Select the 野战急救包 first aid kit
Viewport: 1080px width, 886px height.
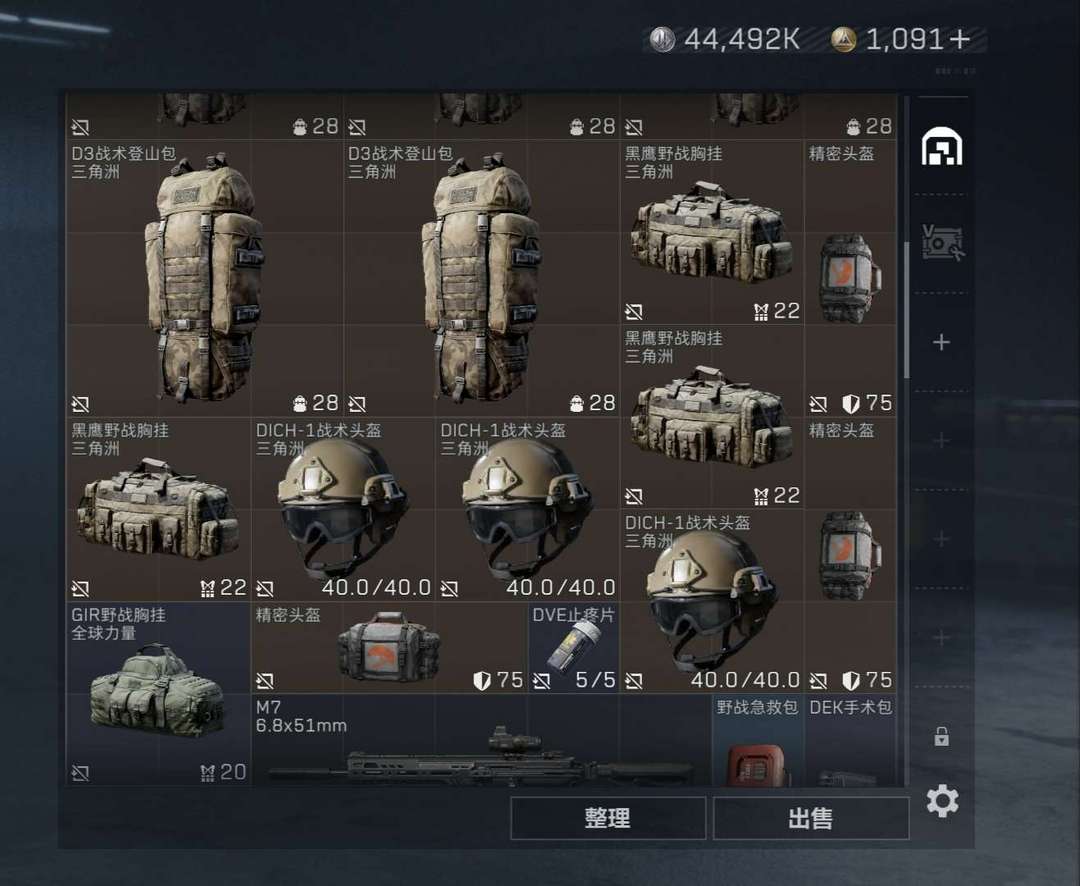point(758,740)
